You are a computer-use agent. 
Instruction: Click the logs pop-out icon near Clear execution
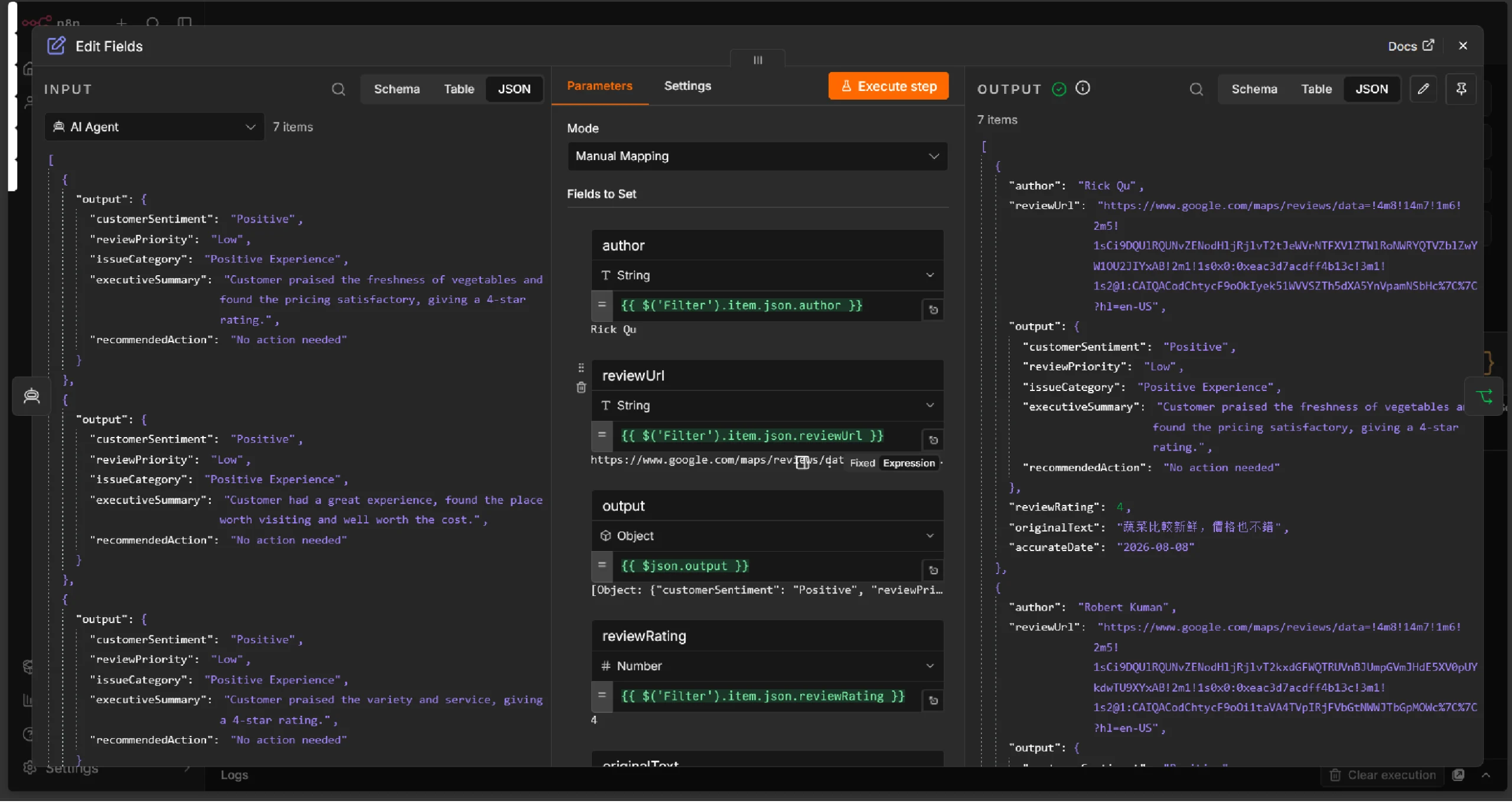[x=1458, y=775]
